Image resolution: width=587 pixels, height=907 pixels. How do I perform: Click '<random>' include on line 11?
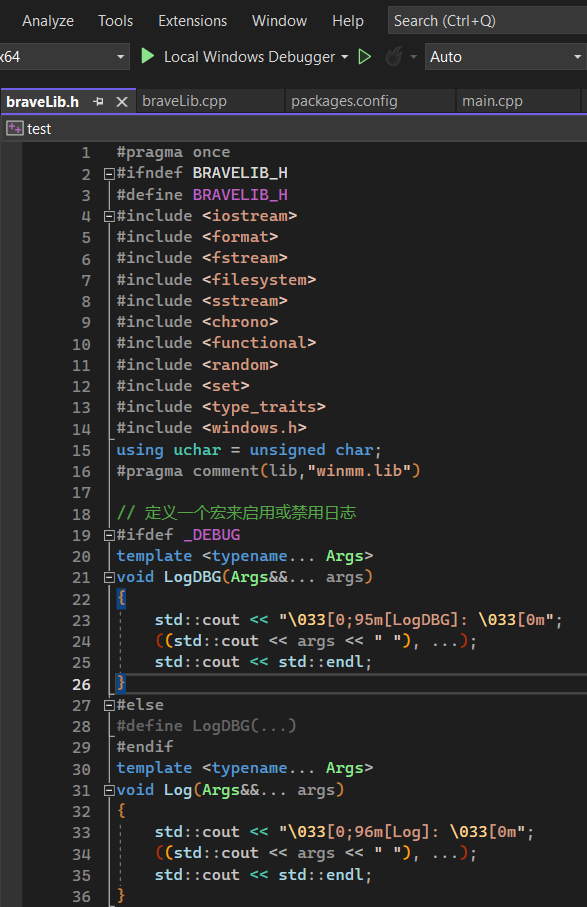240,365
